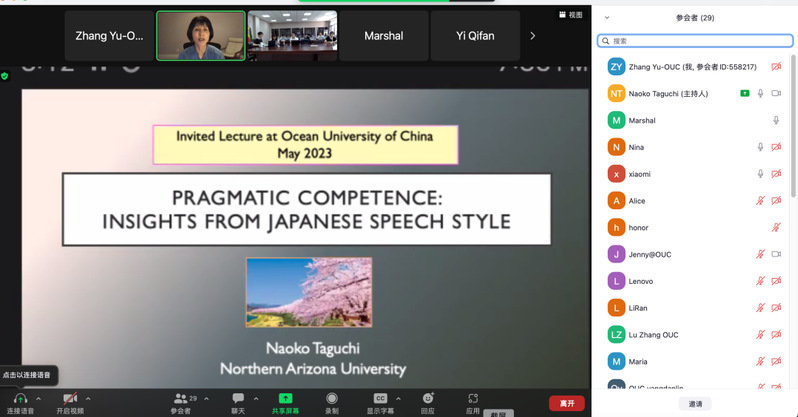The image size is (798, 417).
Task: Show next video thumbnails with right arrow
Action: (x=532, y=36)
